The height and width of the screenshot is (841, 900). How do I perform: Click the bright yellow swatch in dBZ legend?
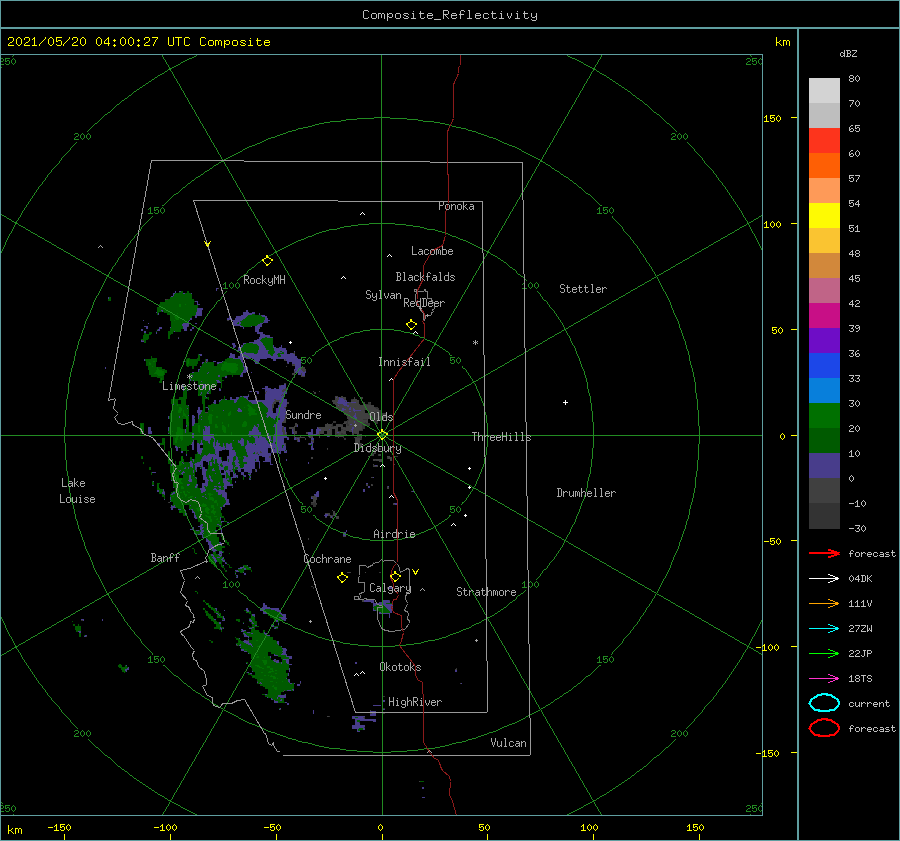tap(824, 215)
